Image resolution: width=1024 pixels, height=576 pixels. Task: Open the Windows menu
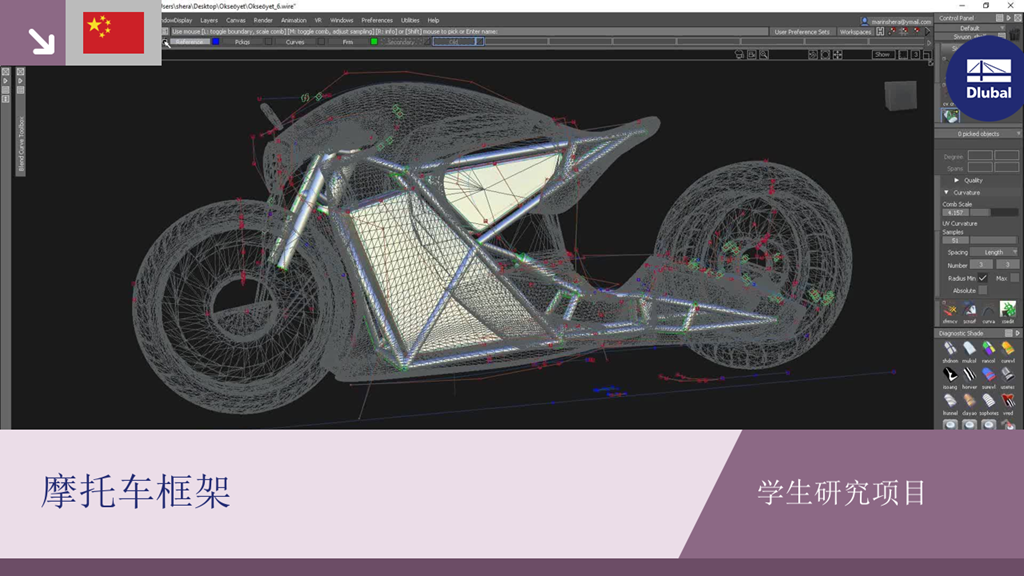click(342, 20)
